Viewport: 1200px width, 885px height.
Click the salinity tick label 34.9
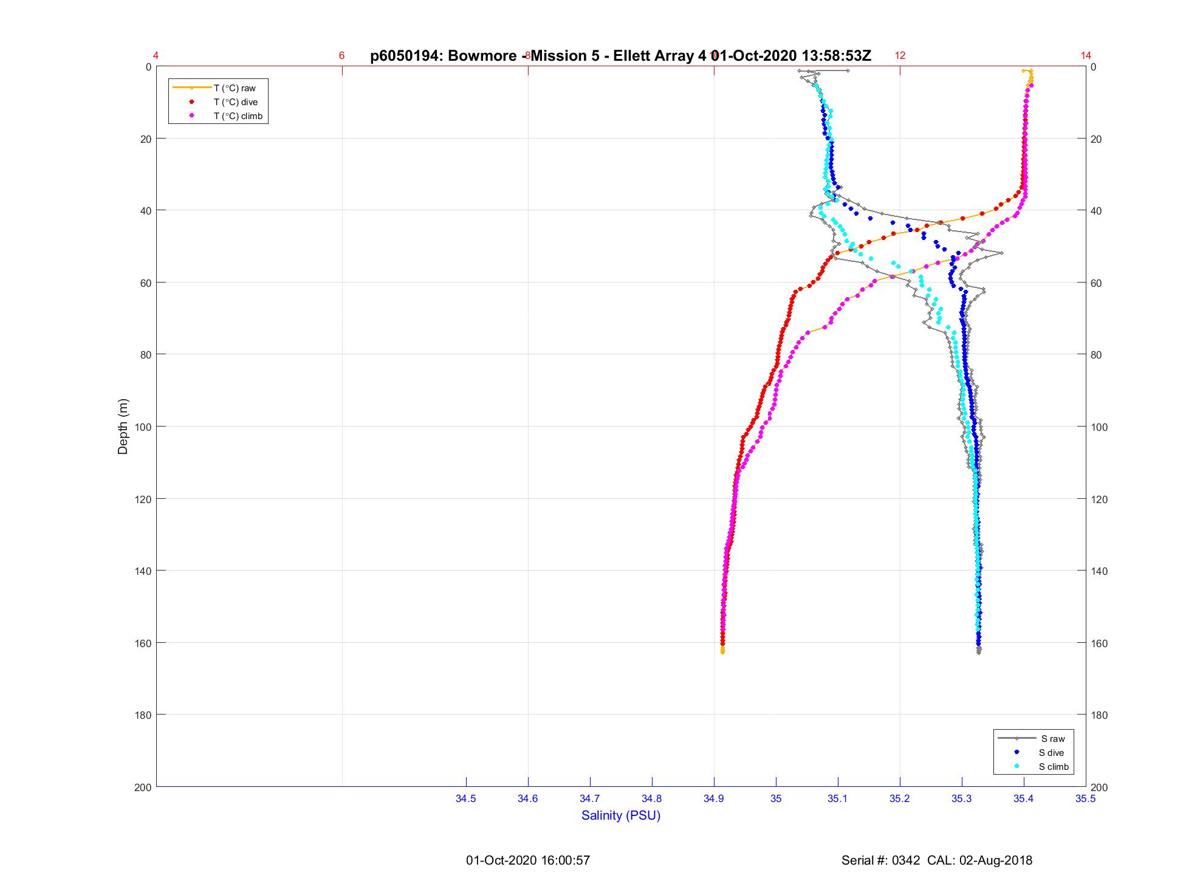pos(714,799)
